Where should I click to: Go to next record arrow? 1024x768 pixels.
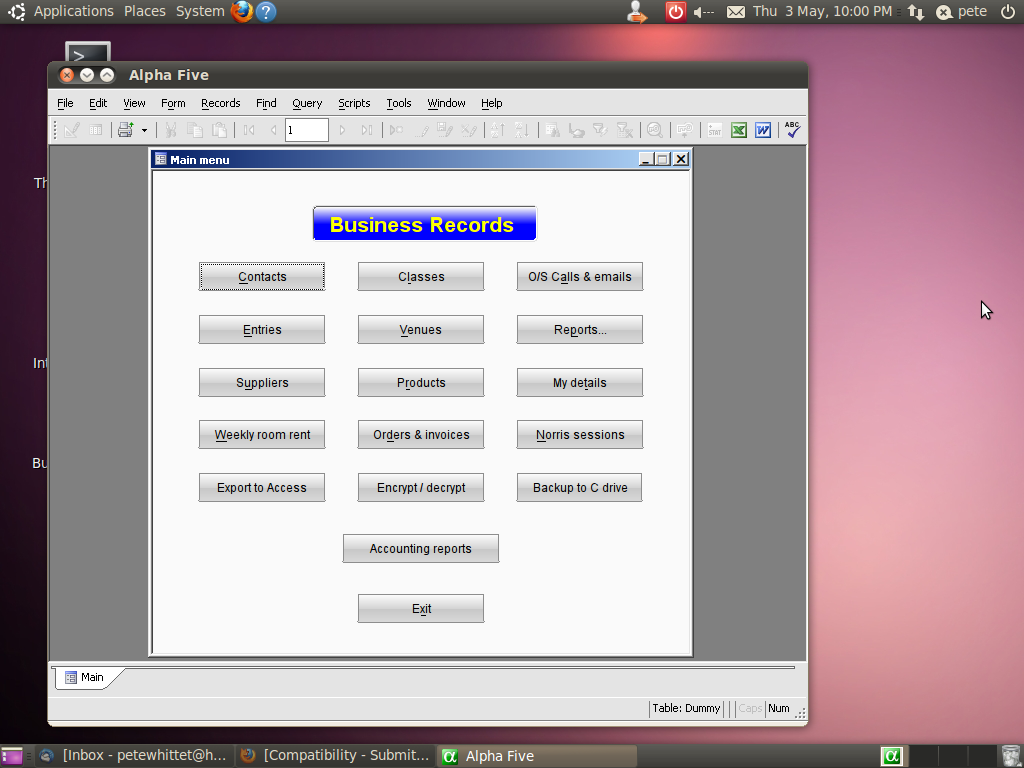coord(342,130)
